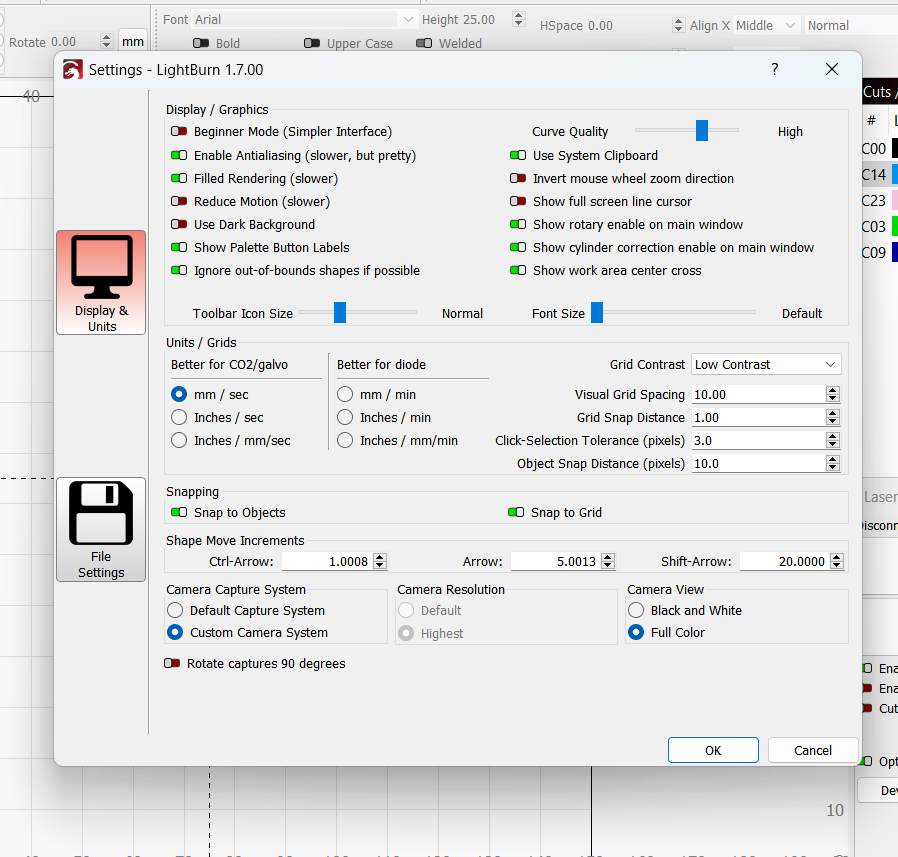Toggle Welded in main window toolbar
This screenshot has width=898, height=857.
(x=424, y=44)
